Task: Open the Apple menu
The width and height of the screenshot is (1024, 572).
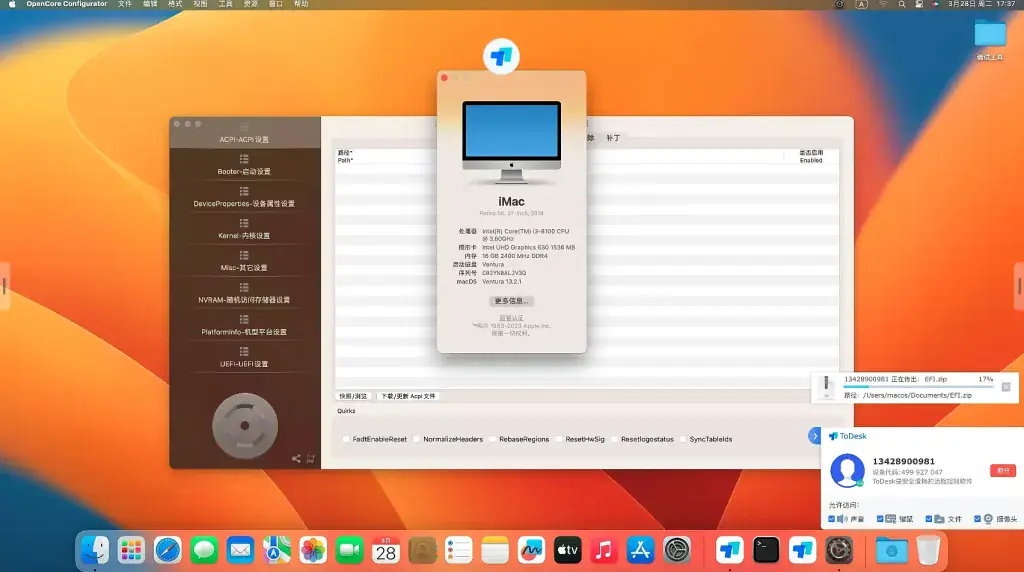Action: [12, 4]
